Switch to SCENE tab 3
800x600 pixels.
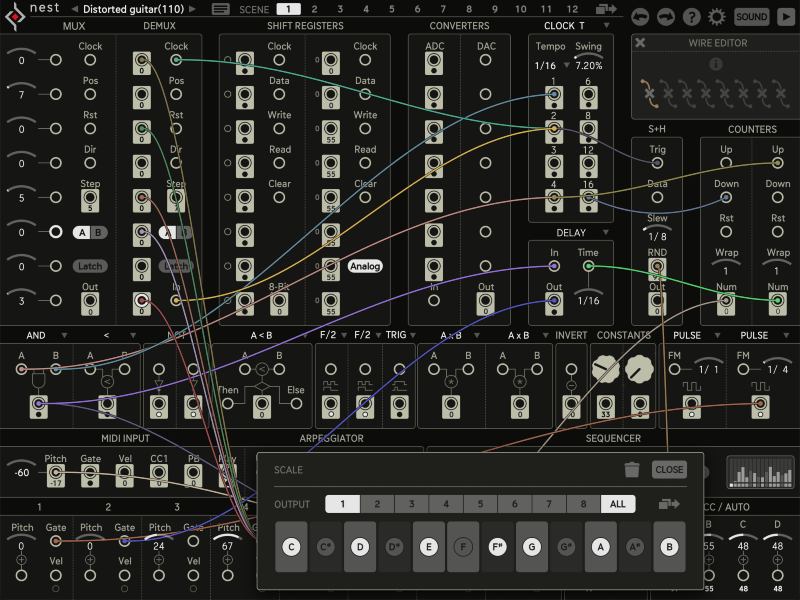(x=339, y=9)
